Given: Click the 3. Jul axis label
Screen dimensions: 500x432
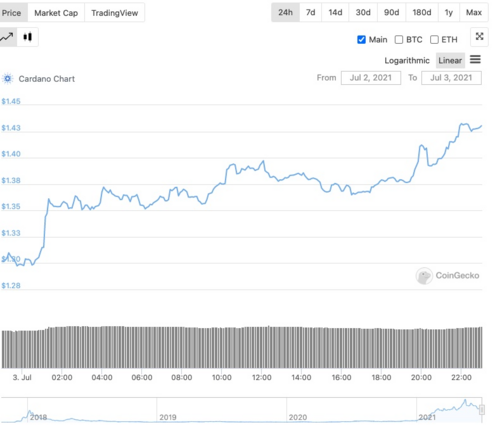Looking at the screenshot, I should click(x=22, y=378).
